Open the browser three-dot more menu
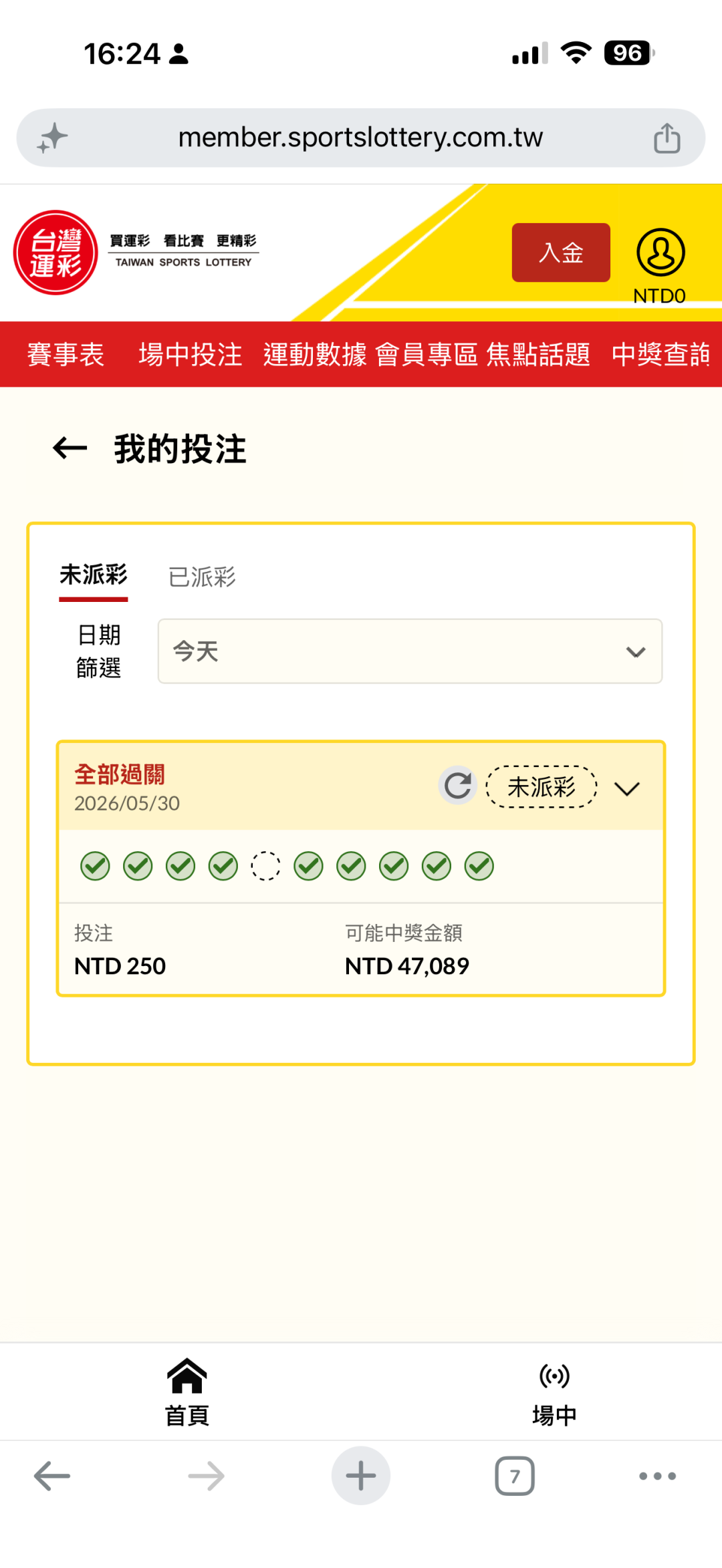The image size is (722, 1568). tap(658, 1476)
